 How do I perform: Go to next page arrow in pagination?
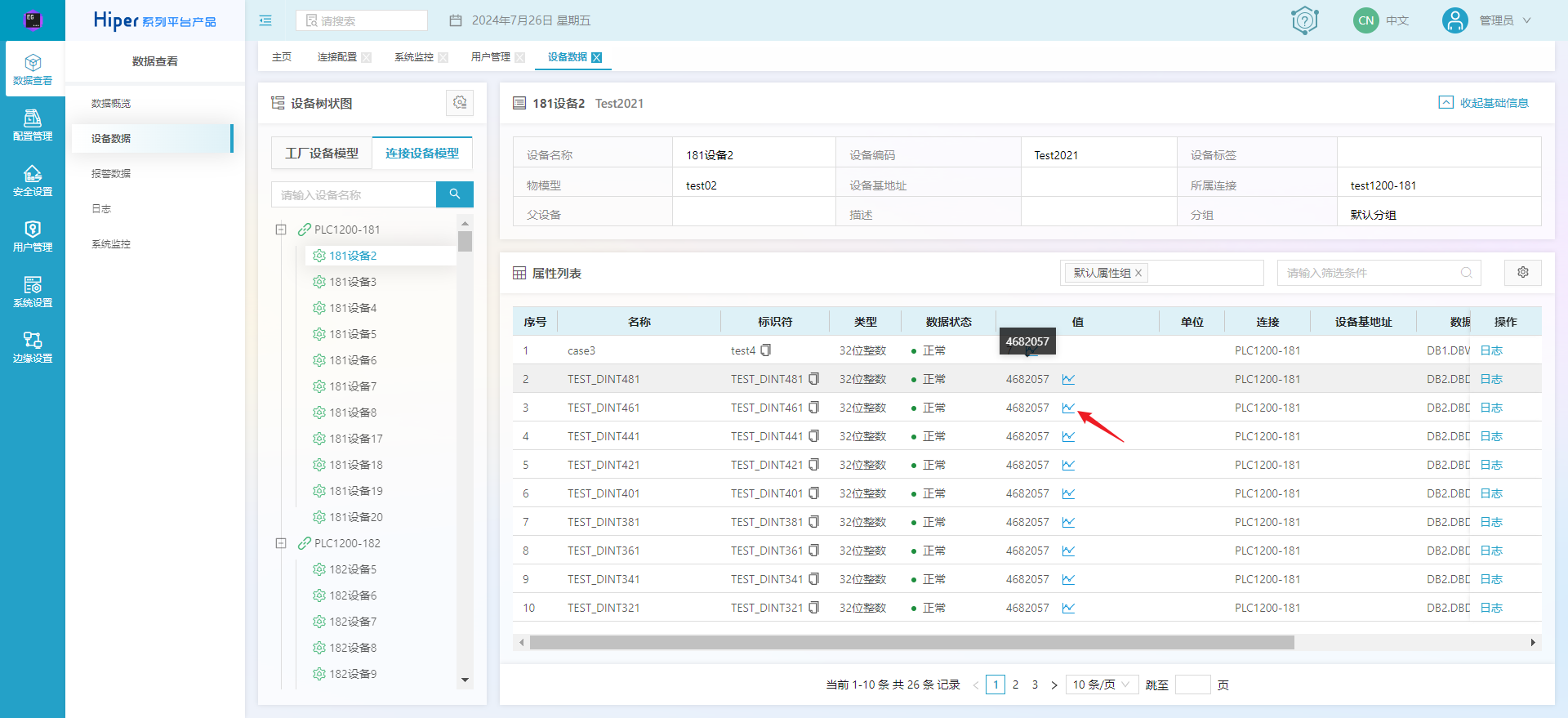click(1054, 685)
